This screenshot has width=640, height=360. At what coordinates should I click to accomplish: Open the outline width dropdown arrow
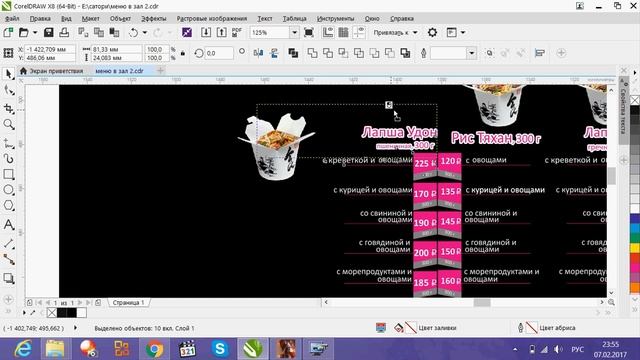pos(472,53)
